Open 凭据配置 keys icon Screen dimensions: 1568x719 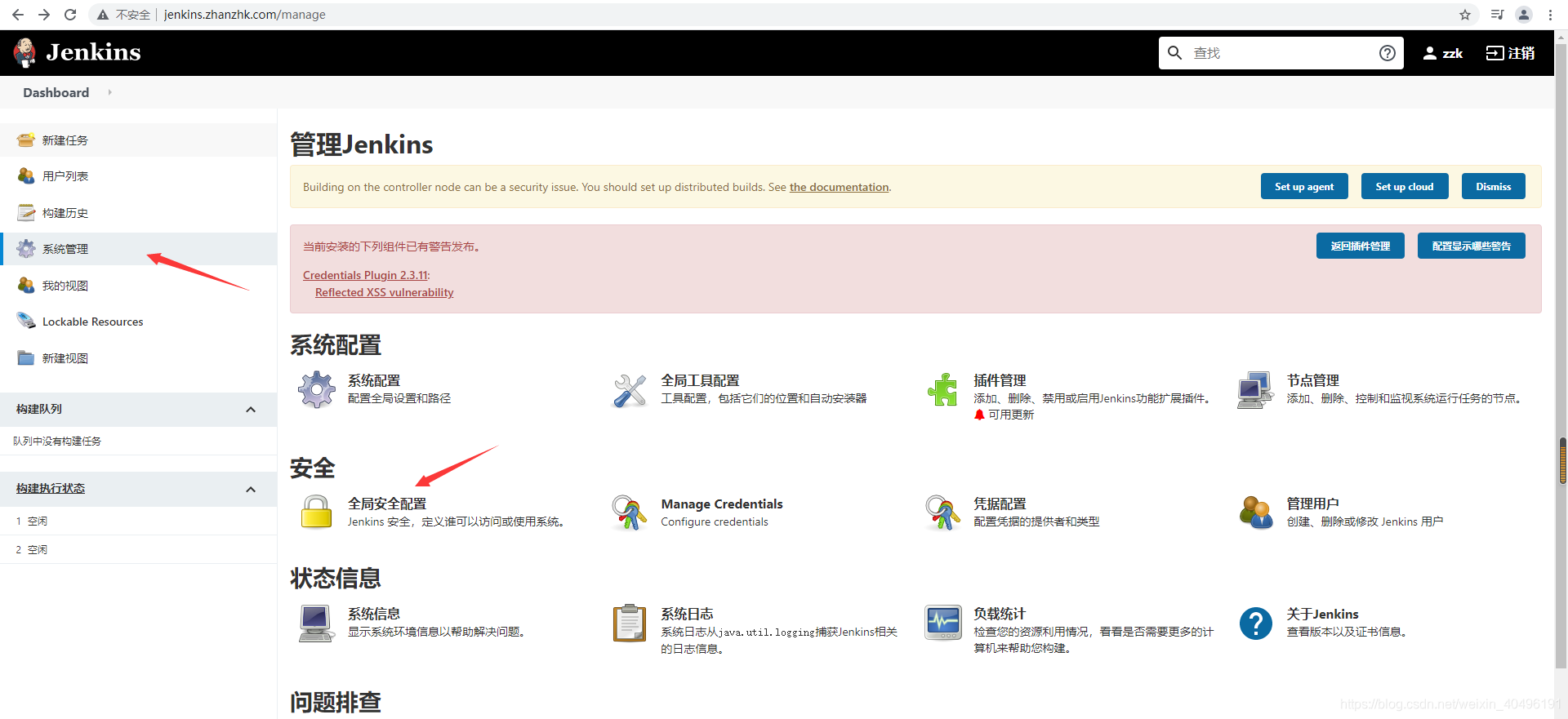[942, 513]
